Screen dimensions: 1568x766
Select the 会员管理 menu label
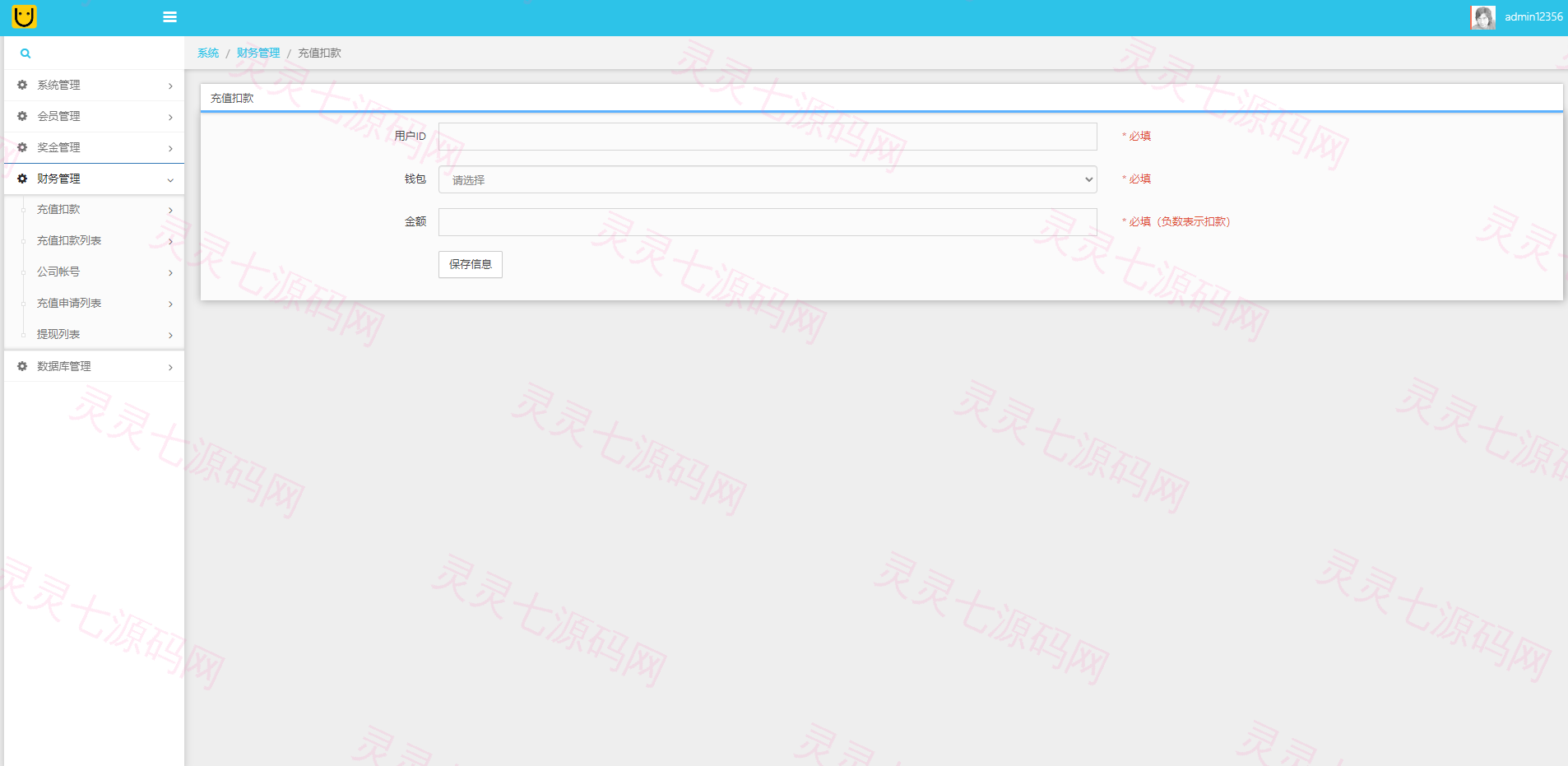click(x=58, y=116)
